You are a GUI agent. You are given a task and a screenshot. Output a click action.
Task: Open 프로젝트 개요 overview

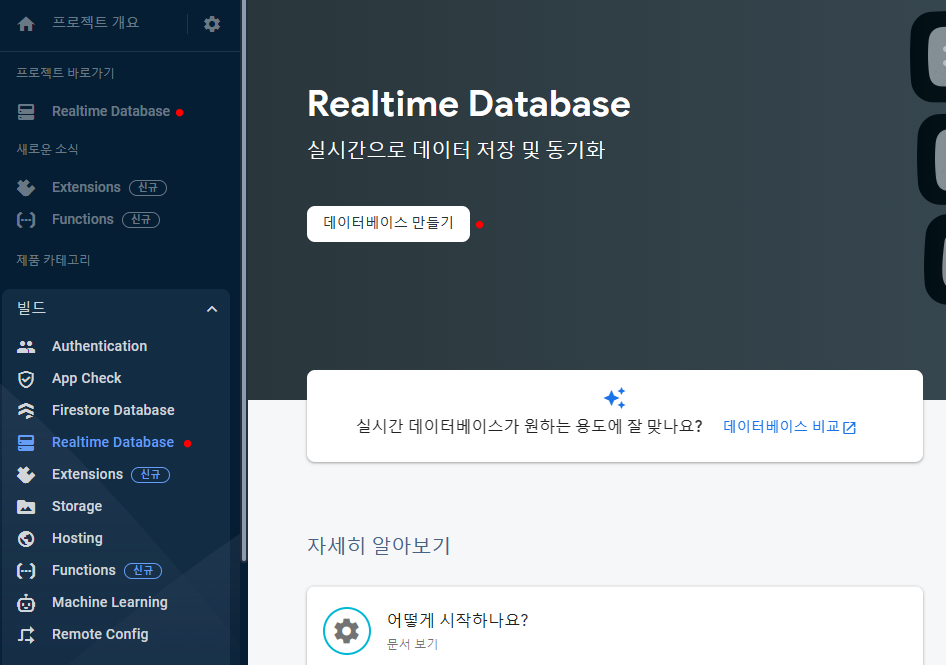(95, 22)
